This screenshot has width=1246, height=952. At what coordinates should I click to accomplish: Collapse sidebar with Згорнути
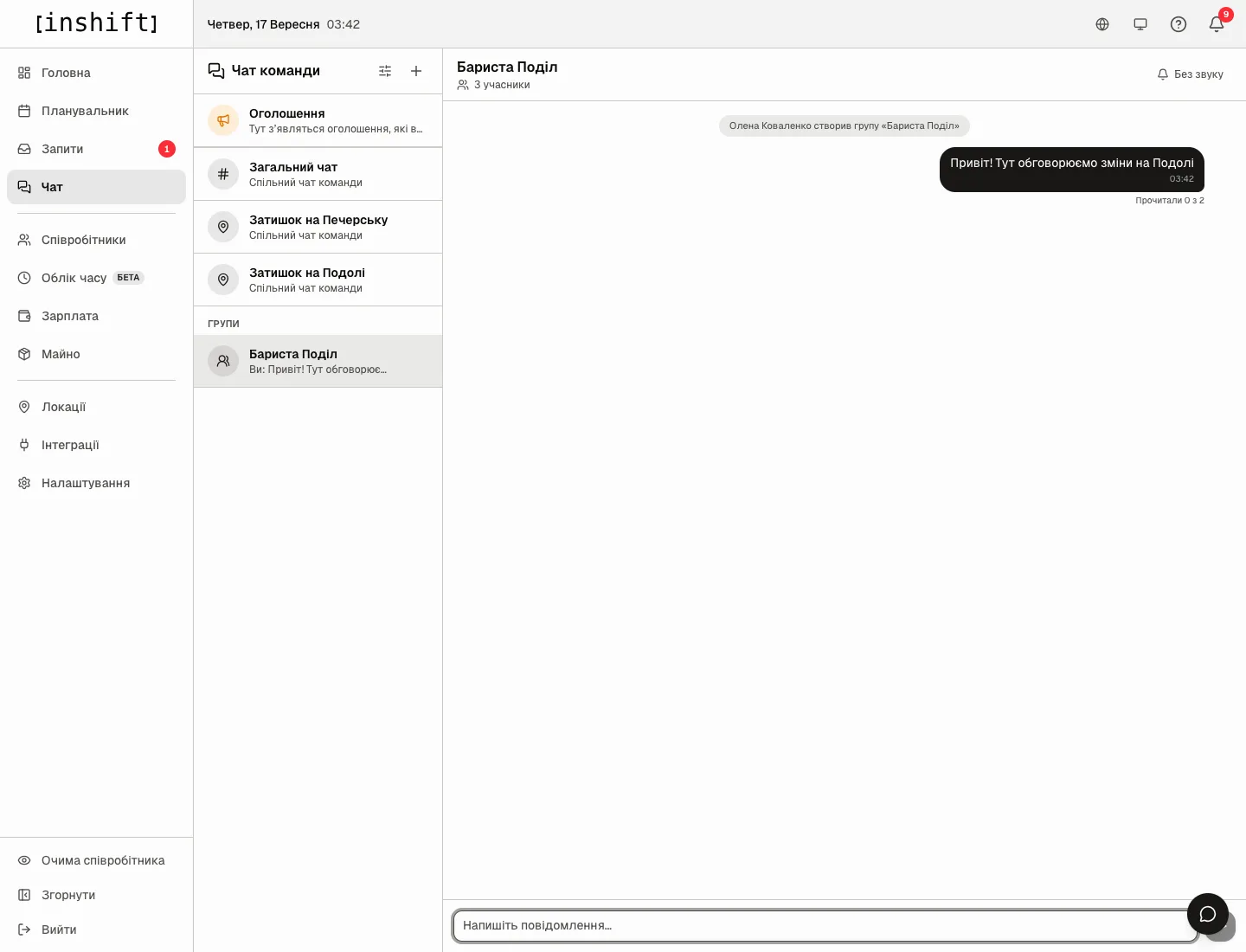(96, 895)
